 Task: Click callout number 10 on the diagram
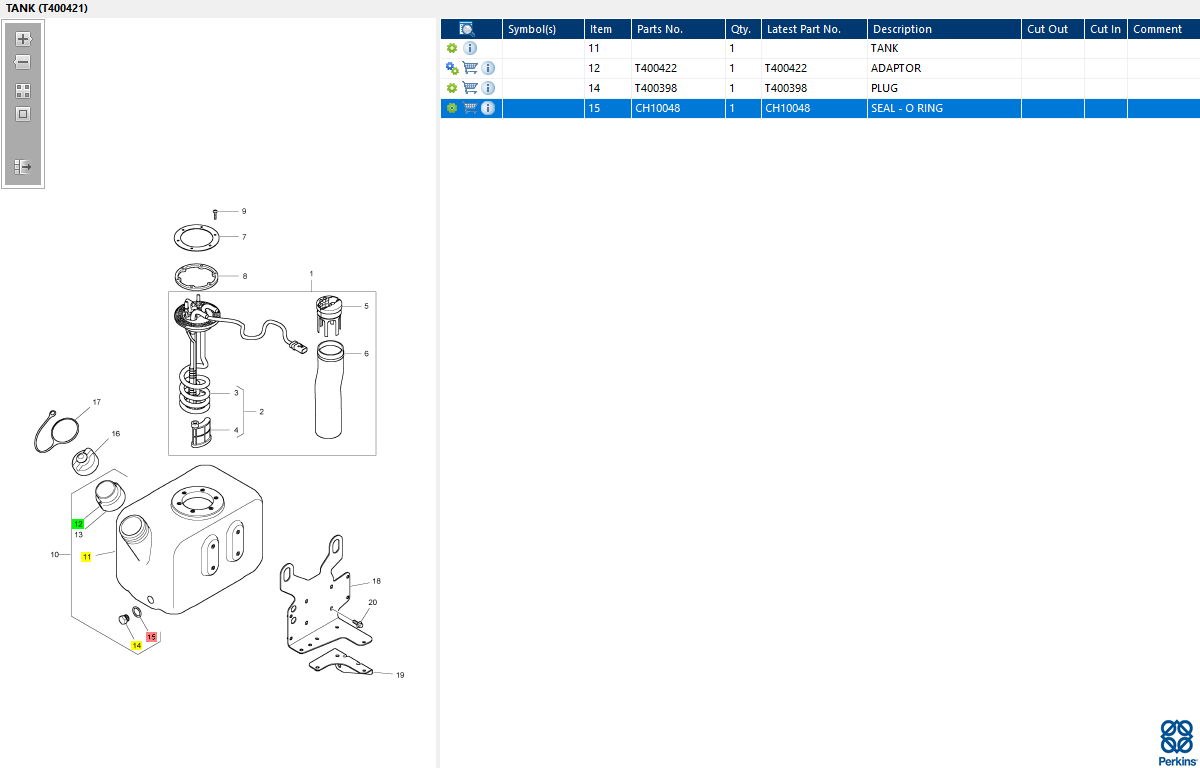point(55,554)
